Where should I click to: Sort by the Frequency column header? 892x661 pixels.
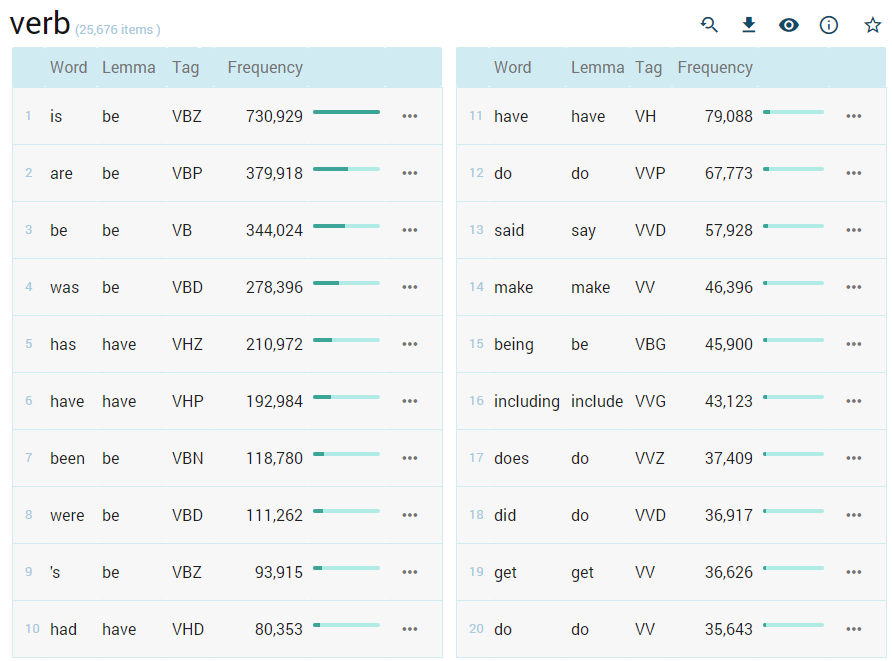coord(264,67)
